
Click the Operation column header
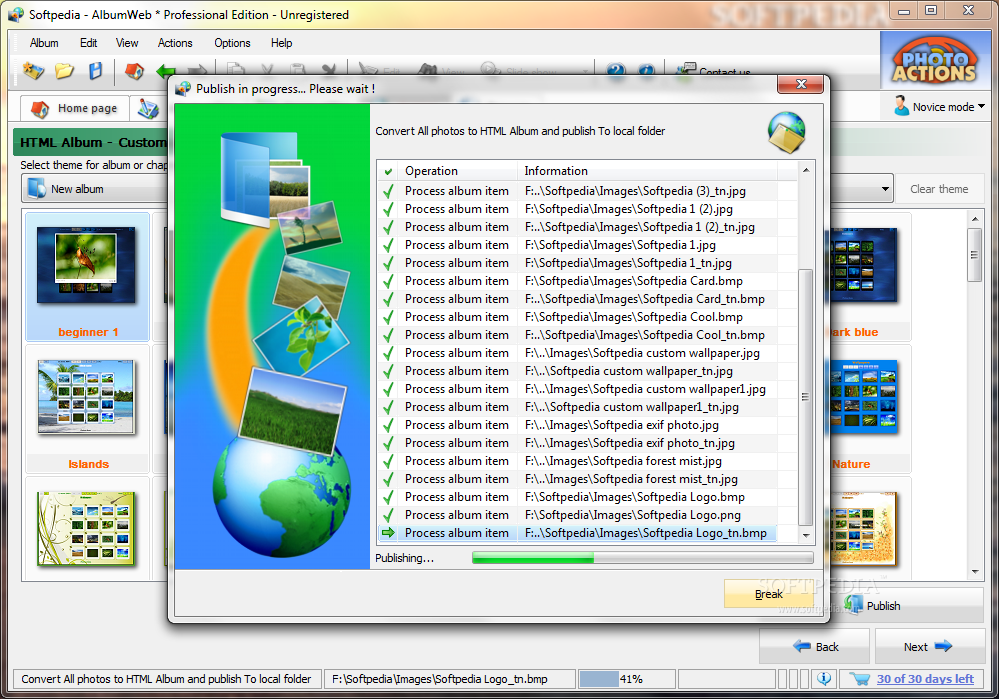(457, 171)
